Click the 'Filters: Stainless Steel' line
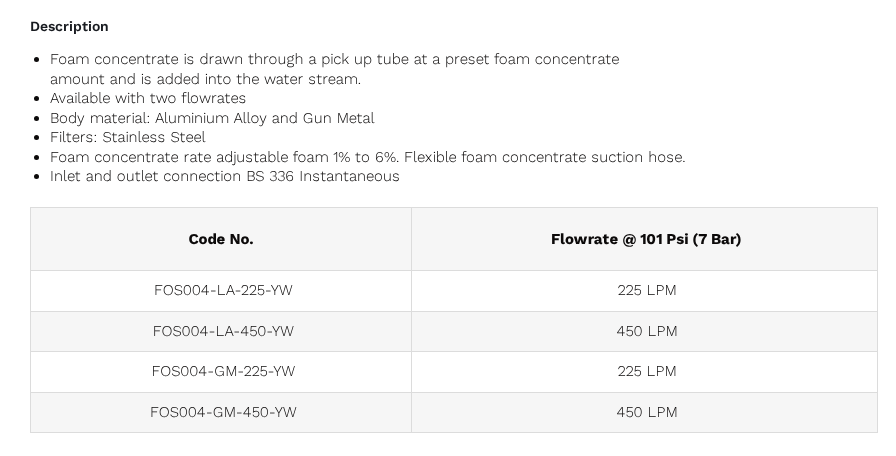The width and height of the screenshot is (896, 456). point(128,137)
